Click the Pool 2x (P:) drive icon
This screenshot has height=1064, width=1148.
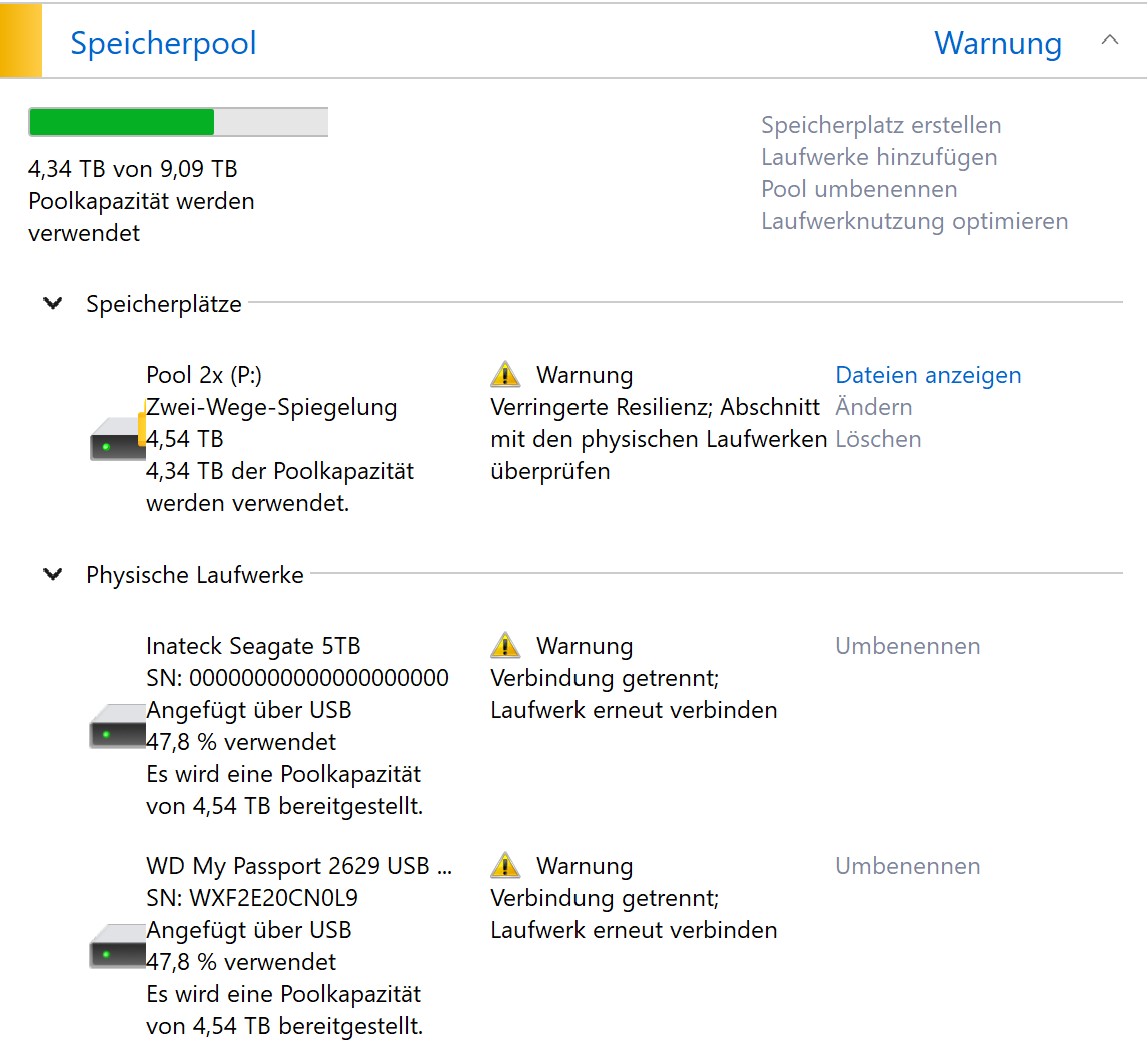click(118, 438)
